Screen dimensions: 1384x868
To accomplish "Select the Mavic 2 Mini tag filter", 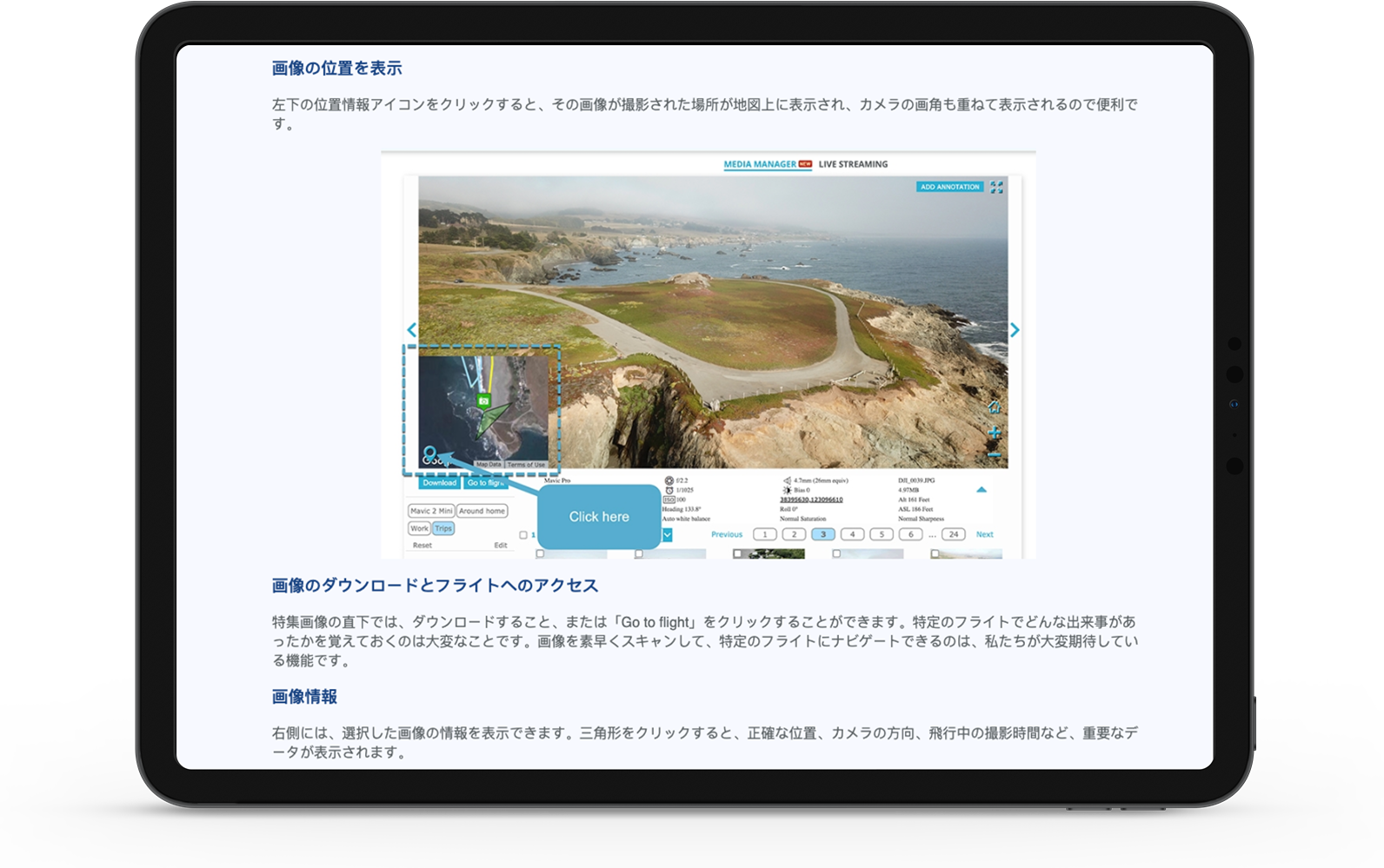I will pos(431,511).
